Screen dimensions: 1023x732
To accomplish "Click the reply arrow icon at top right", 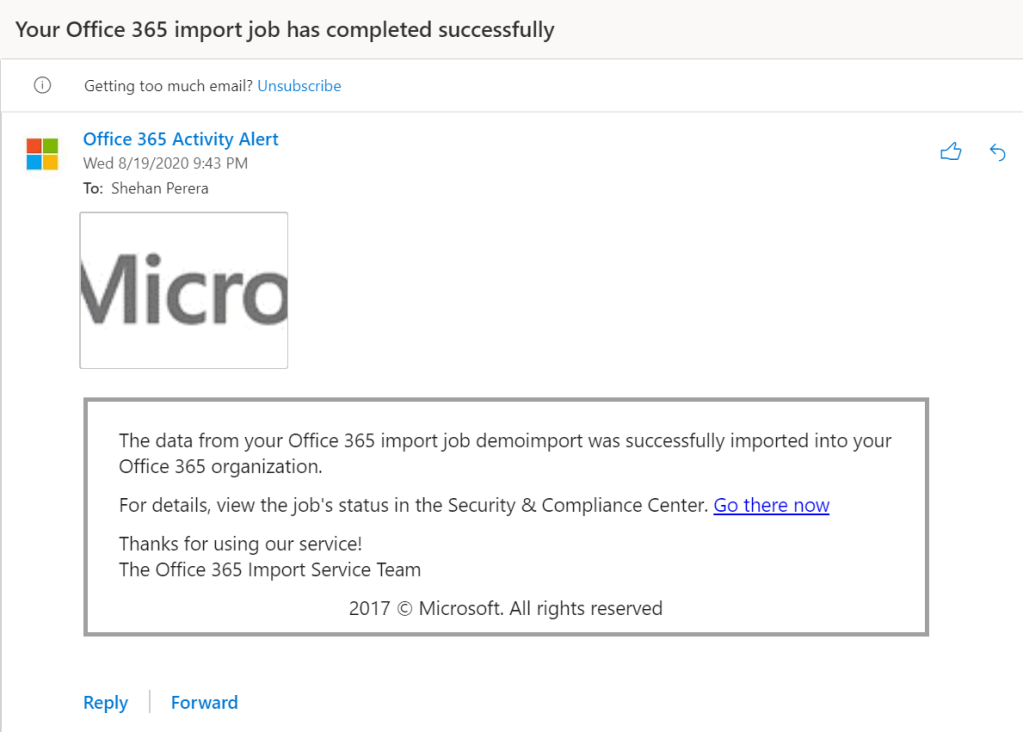I will 997,152.
